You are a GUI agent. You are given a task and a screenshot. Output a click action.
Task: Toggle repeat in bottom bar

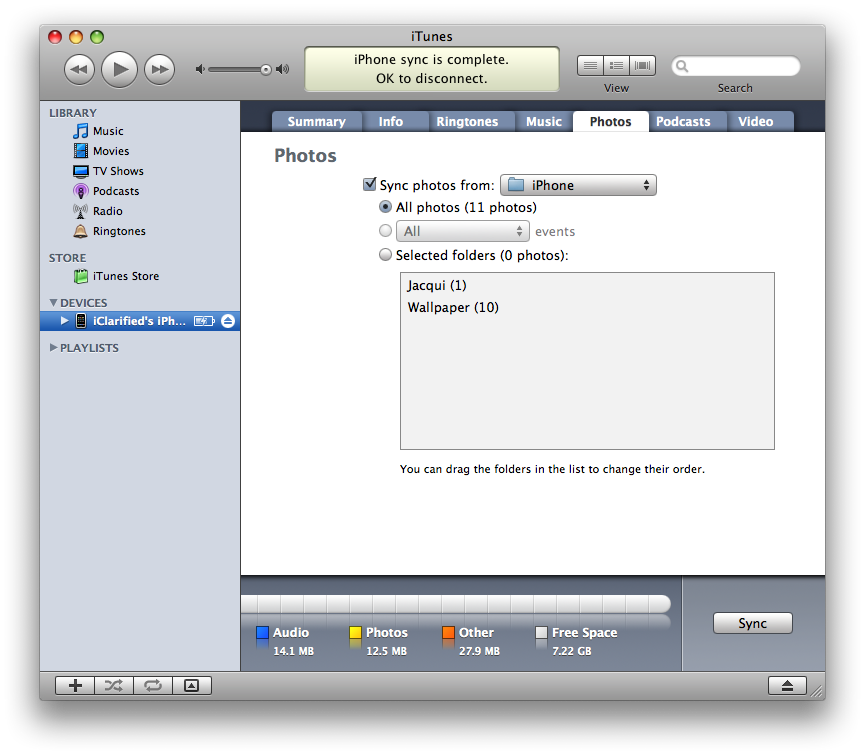153,686
